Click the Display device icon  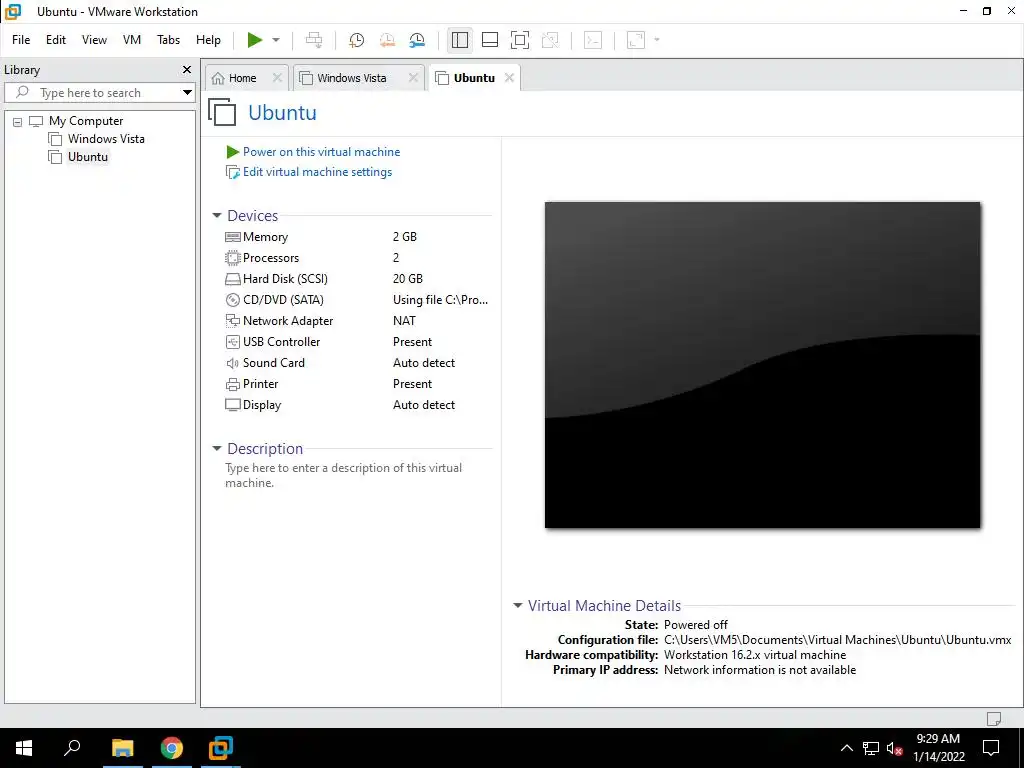click(x=232, y=405)
